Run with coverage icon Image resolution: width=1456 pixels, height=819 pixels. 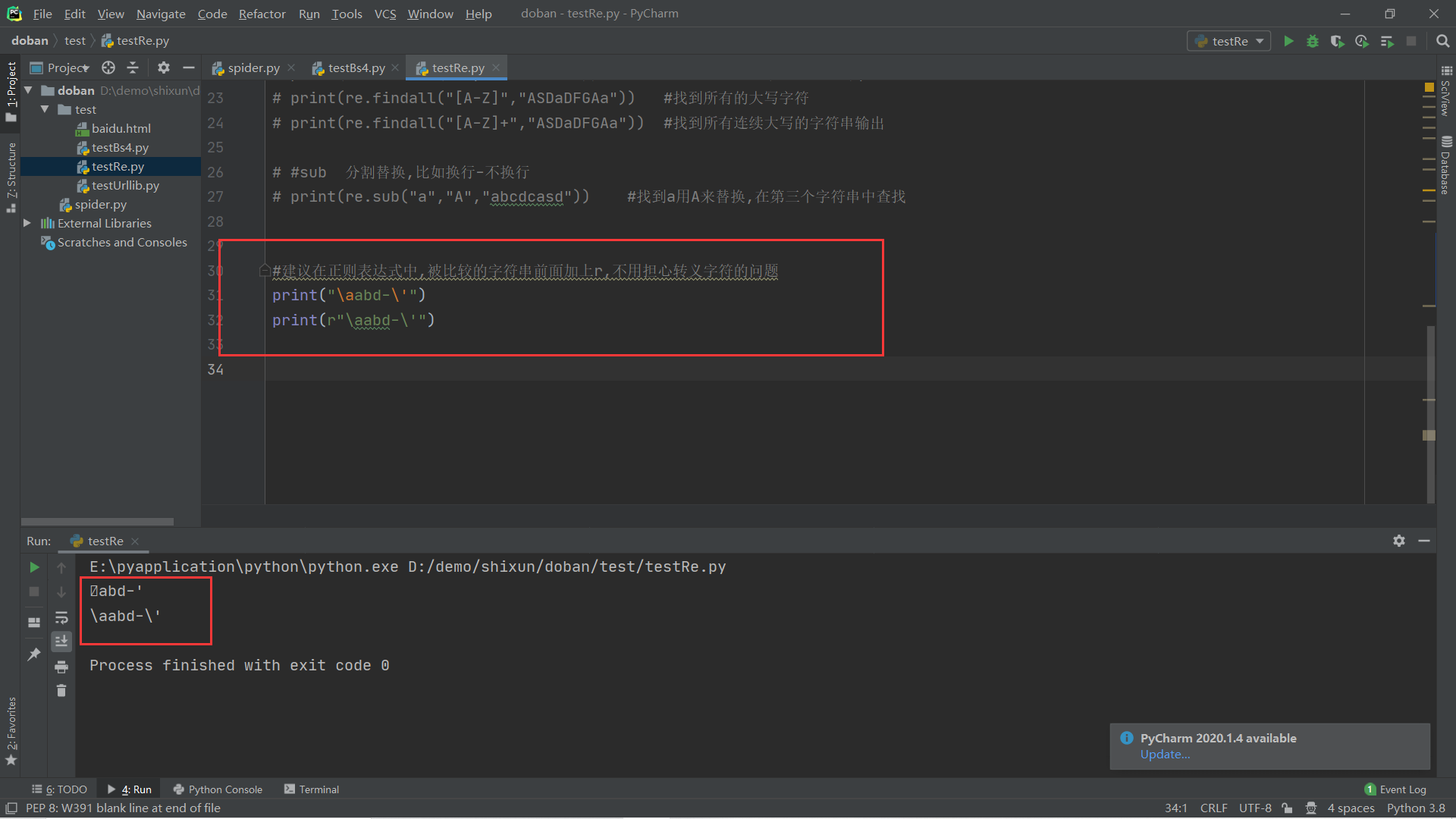tap(1337, 41)
